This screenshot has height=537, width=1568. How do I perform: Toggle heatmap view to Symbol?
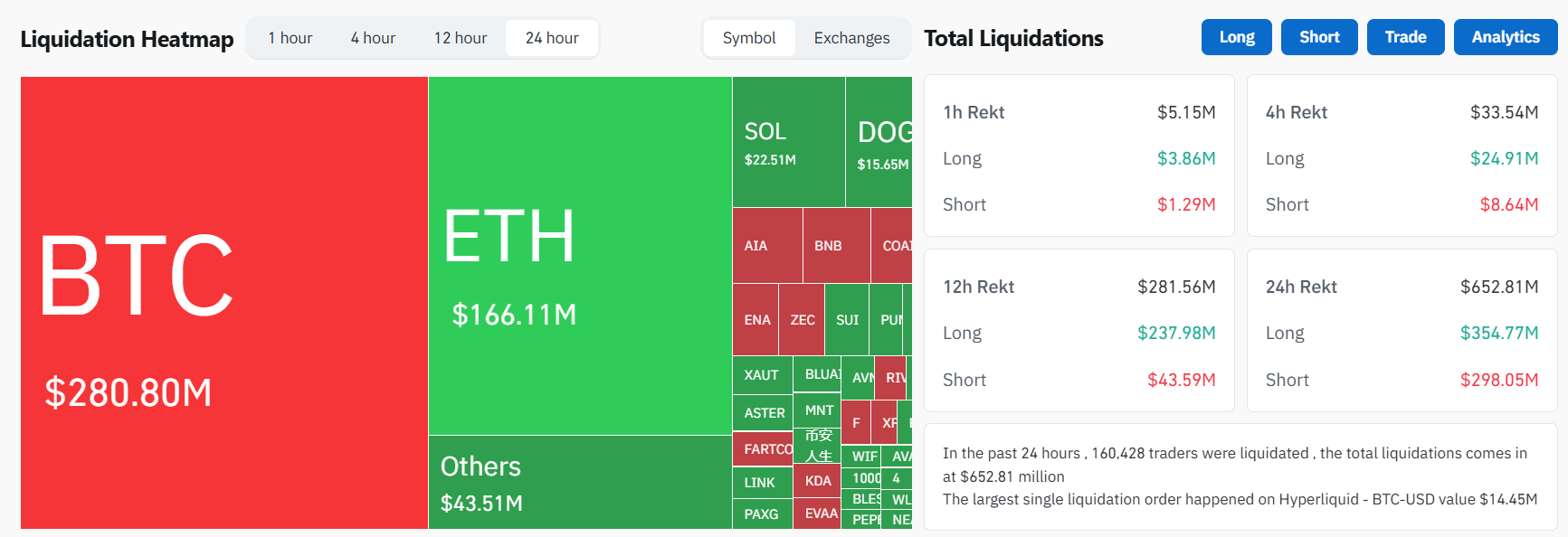click(x=749, y=38)
